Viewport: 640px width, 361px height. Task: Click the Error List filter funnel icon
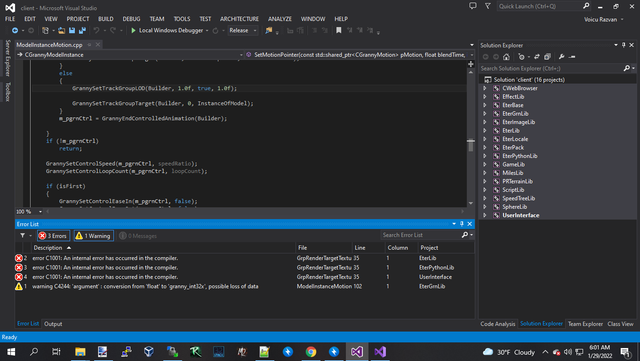point(22,236)
